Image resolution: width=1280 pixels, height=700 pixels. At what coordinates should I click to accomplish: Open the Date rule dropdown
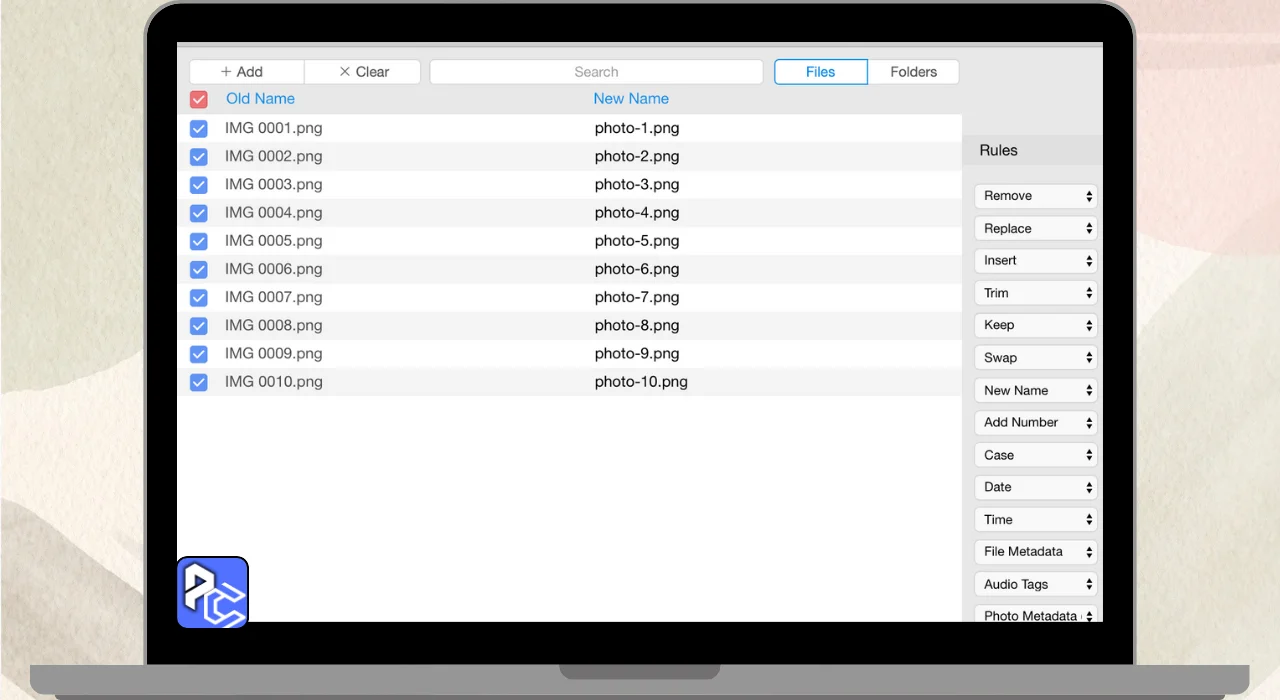pyautogui.click(x=1036, y=487)
